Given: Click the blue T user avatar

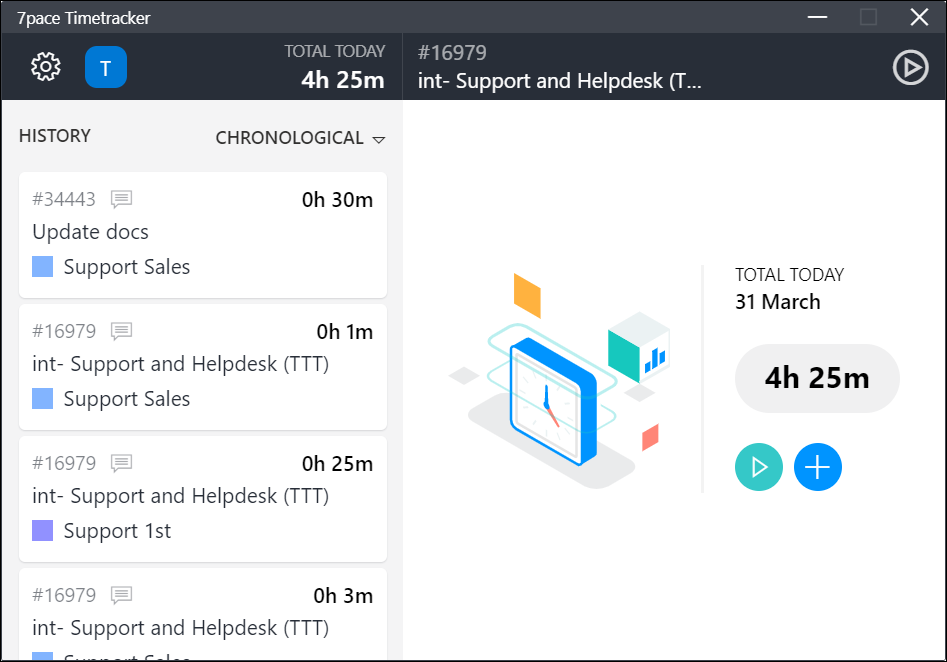Looking at the screenshot, I should pos(106,67).
